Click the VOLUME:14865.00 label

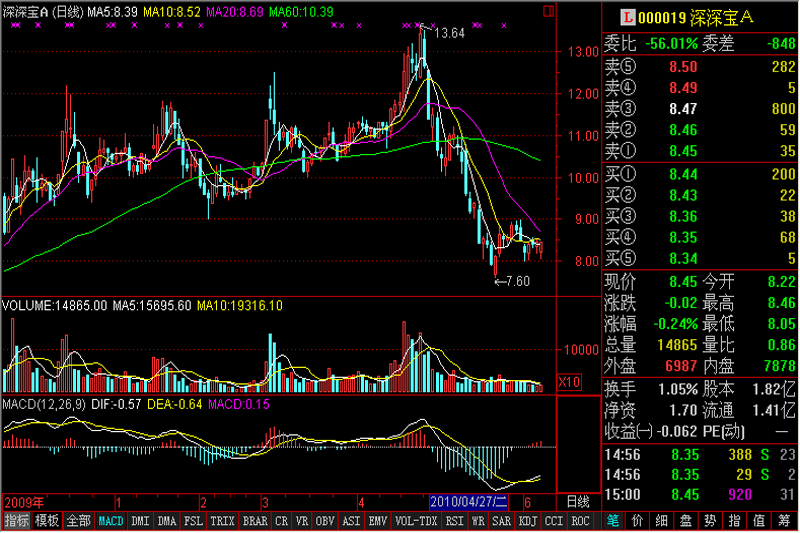click(x=55, y=306)
